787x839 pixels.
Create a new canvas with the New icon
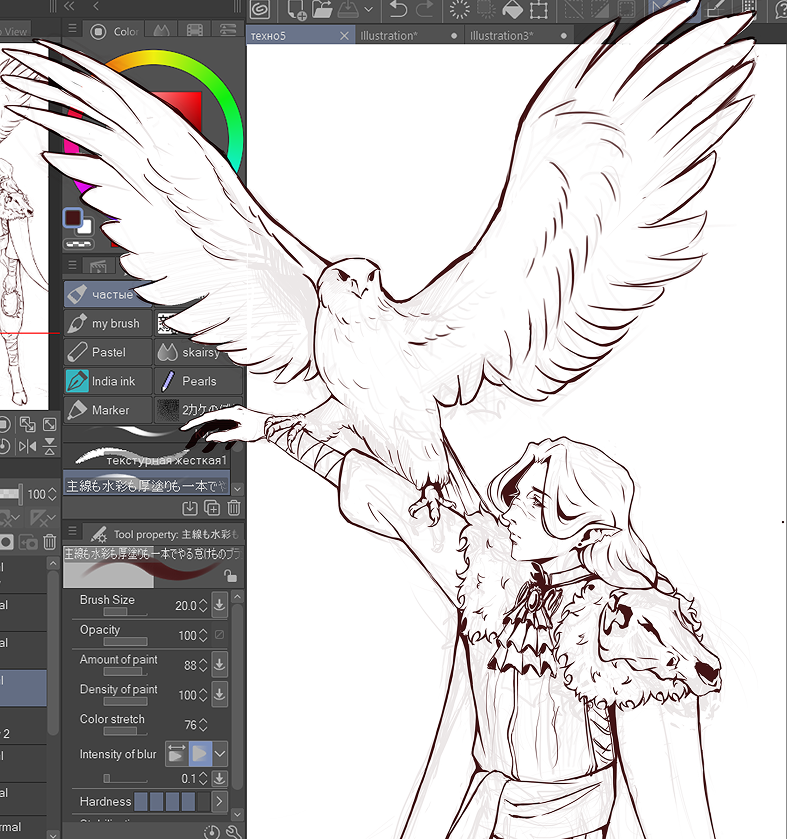296,10
